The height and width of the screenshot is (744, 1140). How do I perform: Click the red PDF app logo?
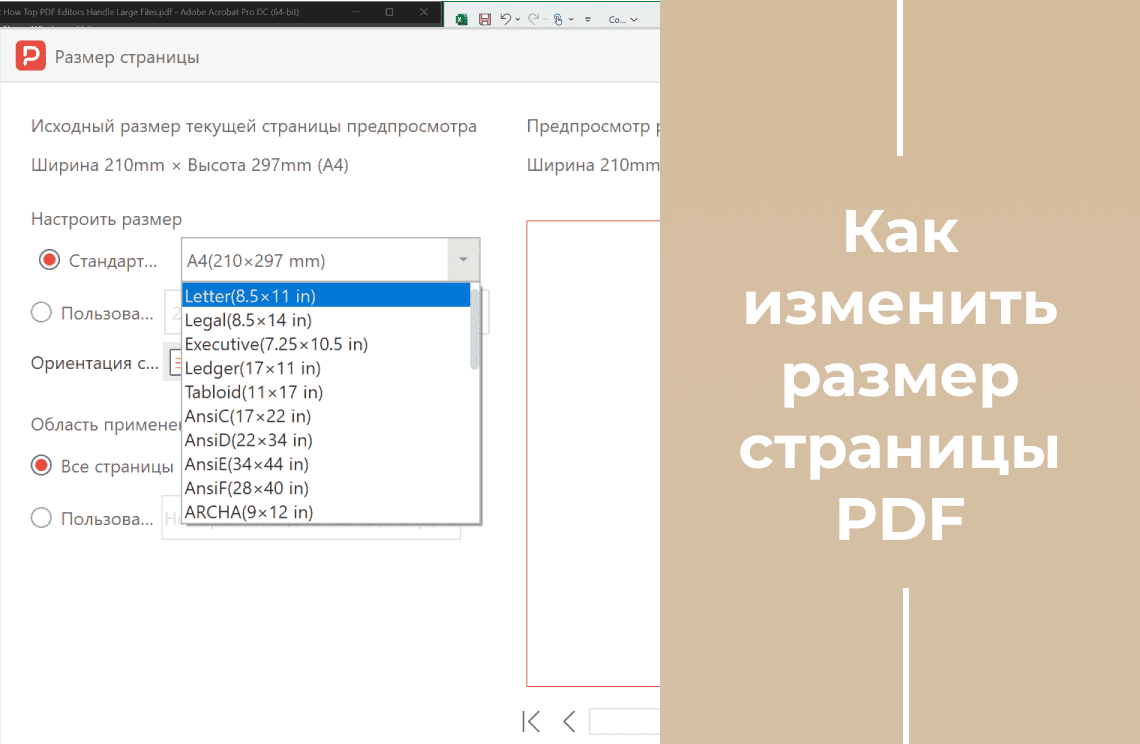pos(31,57)
